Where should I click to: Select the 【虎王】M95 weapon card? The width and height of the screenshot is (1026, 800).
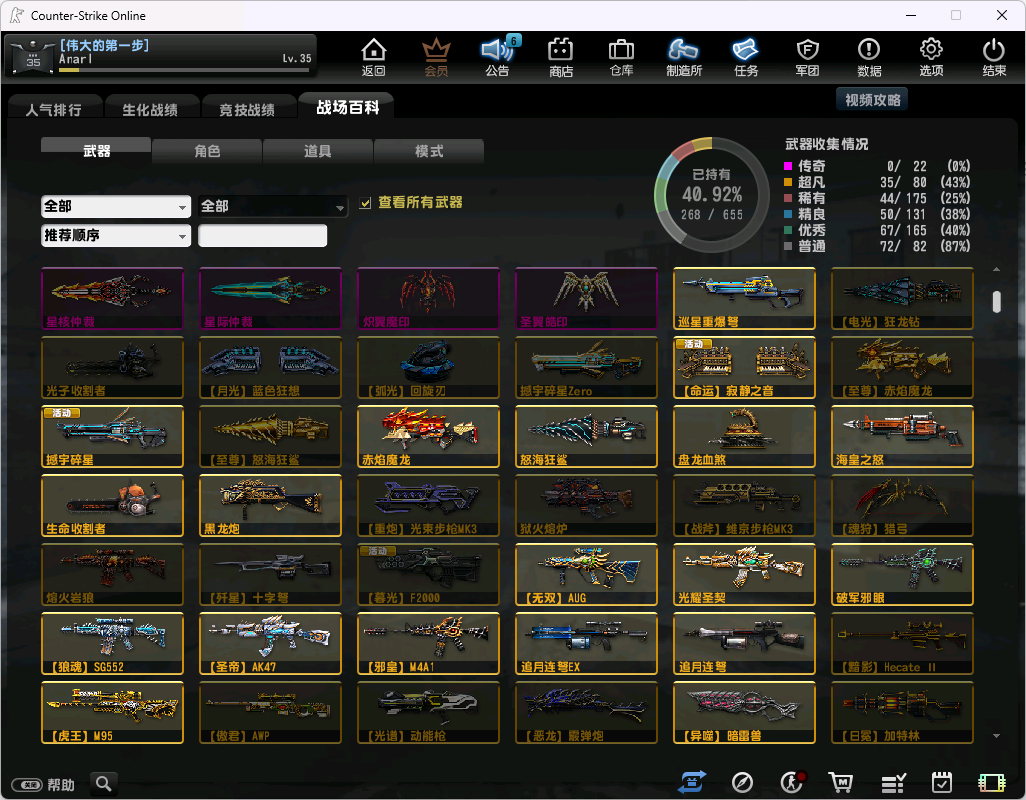pos(113,712)
